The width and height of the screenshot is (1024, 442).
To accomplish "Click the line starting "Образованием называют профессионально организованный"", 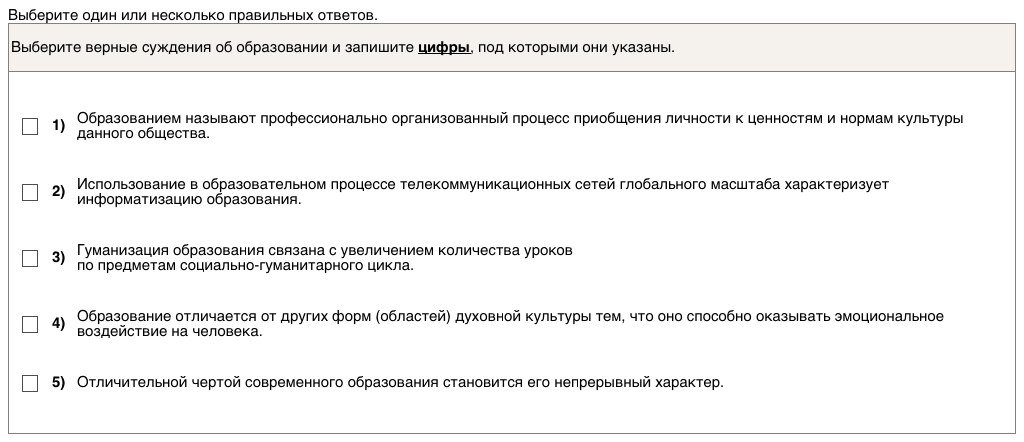I will point(519,118).
